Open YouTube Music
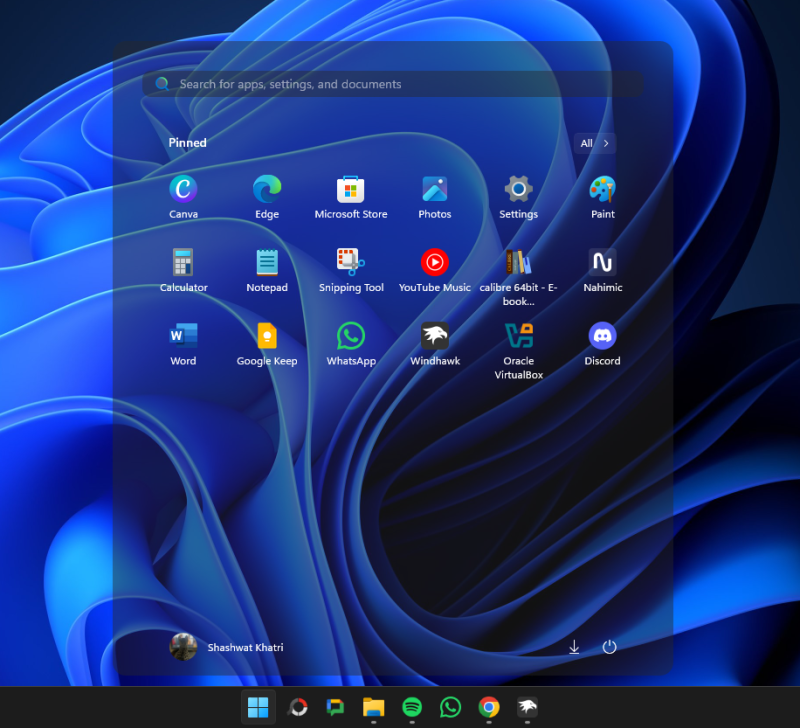This screenshot has width=800, height=728. click(434, 263)
